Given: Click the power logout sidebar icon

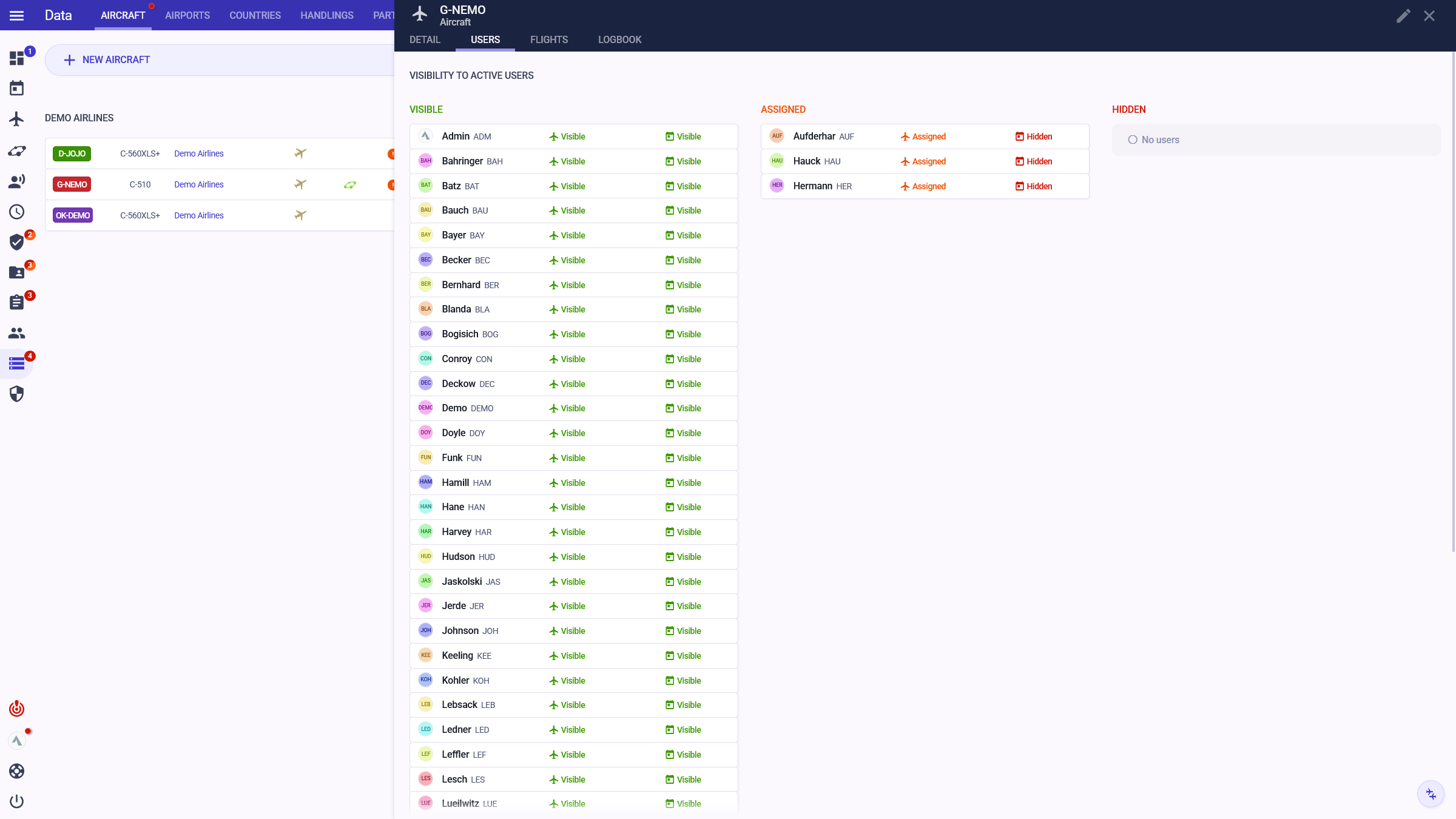Looking at the screenshot, I should 17,801.
